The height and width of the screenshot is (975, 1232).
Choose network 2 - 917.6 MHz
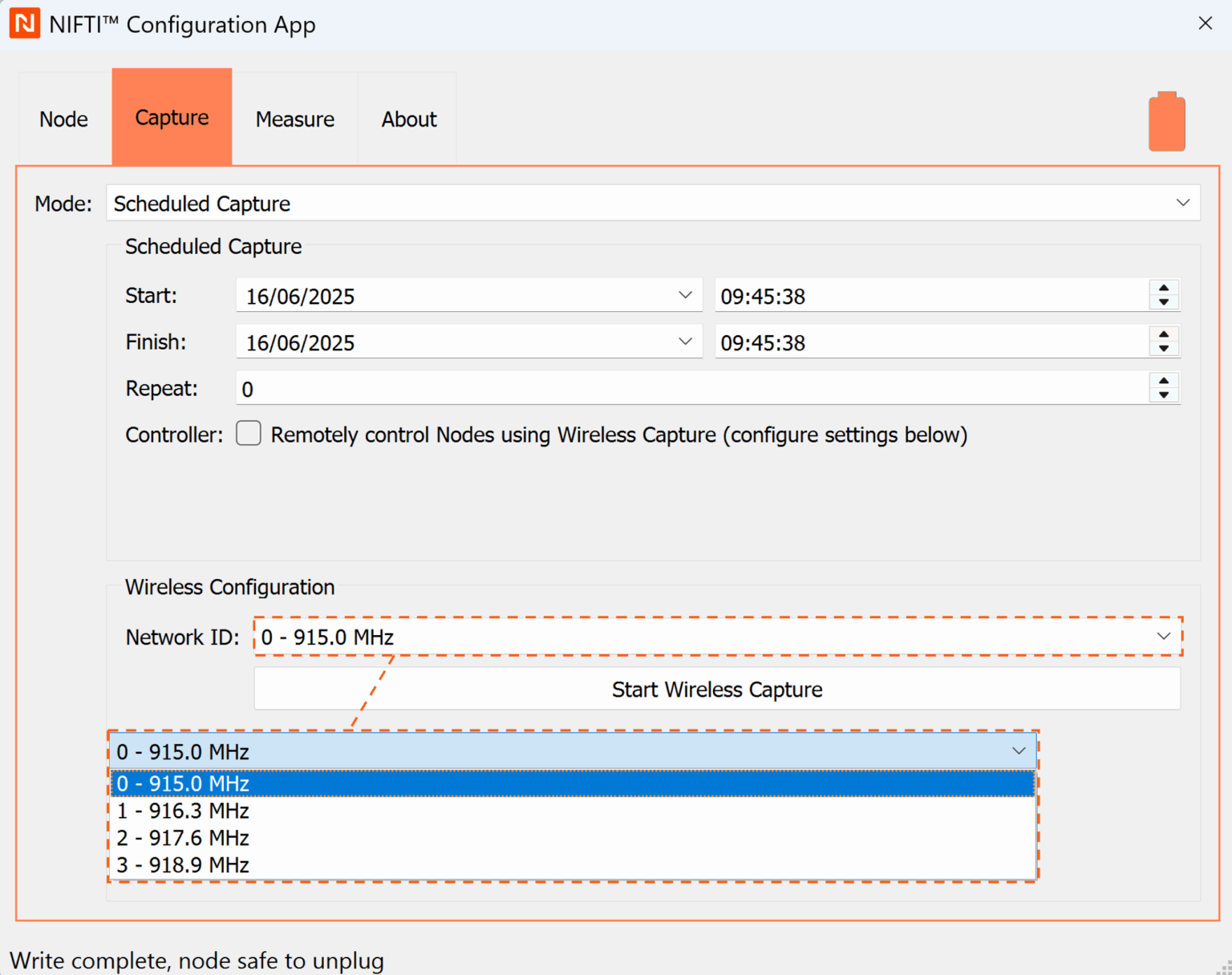click(573, 838)
